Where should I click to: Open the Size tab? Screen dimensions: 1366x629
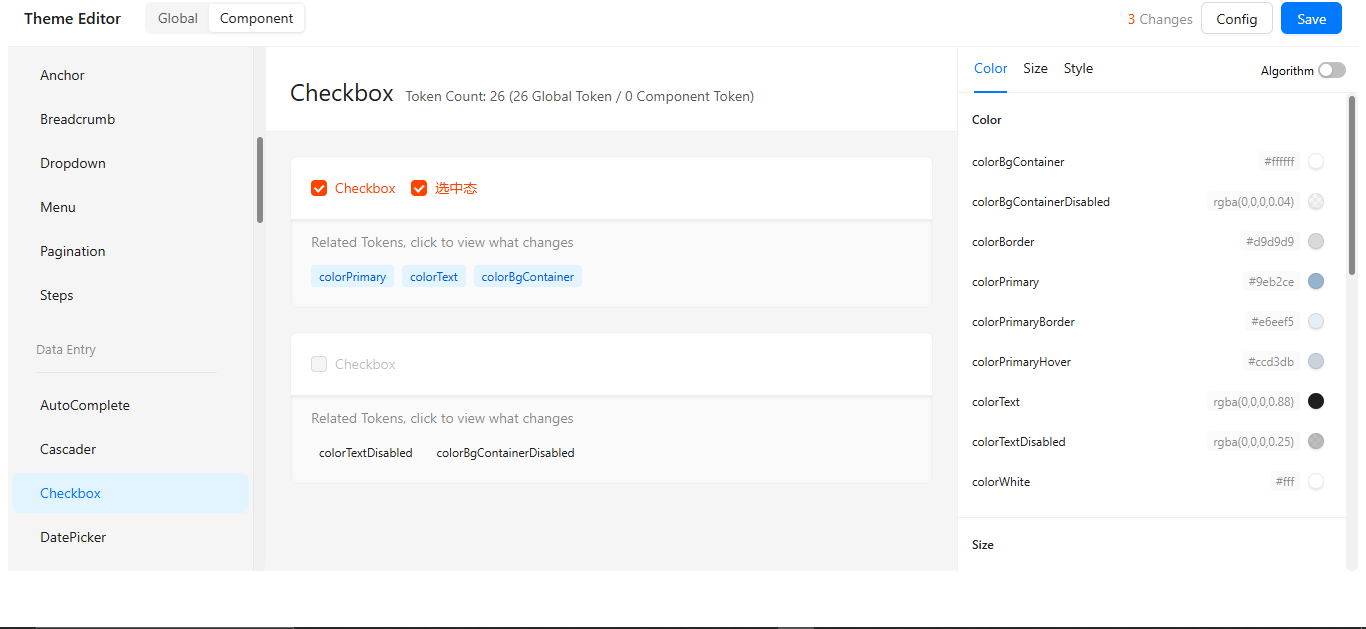[x=1035, y=68]
